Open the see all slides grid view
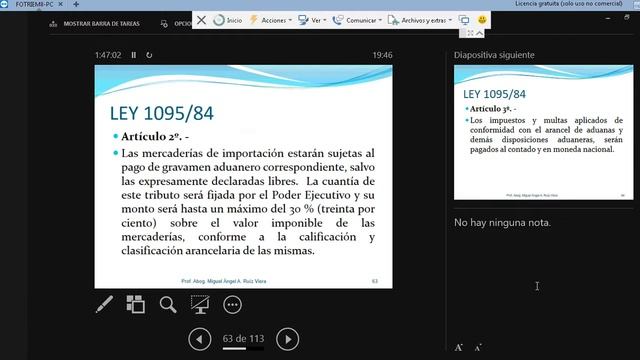 tap(136, 304)
